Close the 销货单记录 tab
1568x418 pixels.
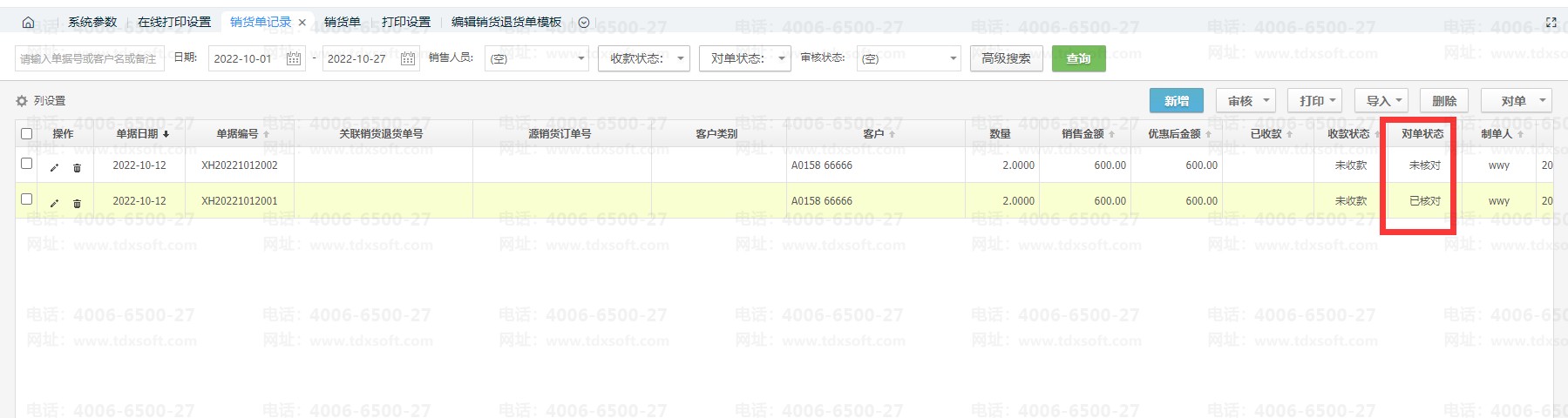point(302,23)
